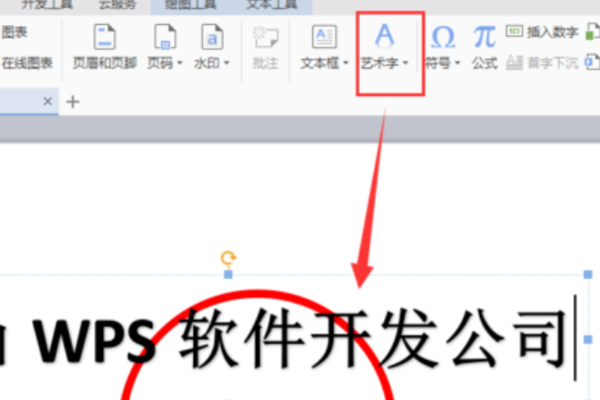Switch to the 云服务 tab
Viewport: 600px width, 400px height.
[117, 5]
